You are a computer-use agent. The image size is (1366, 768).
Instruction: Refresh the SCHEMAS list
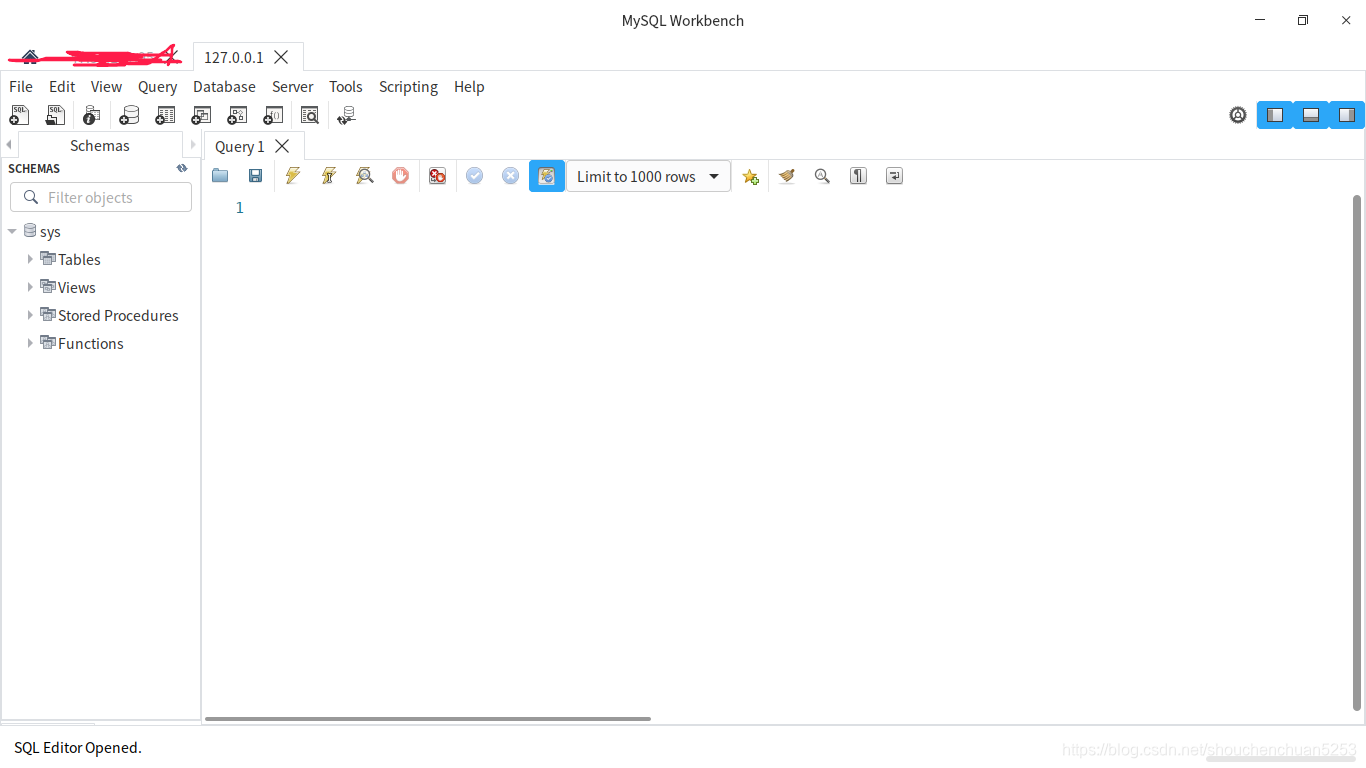tap(182, 169)
